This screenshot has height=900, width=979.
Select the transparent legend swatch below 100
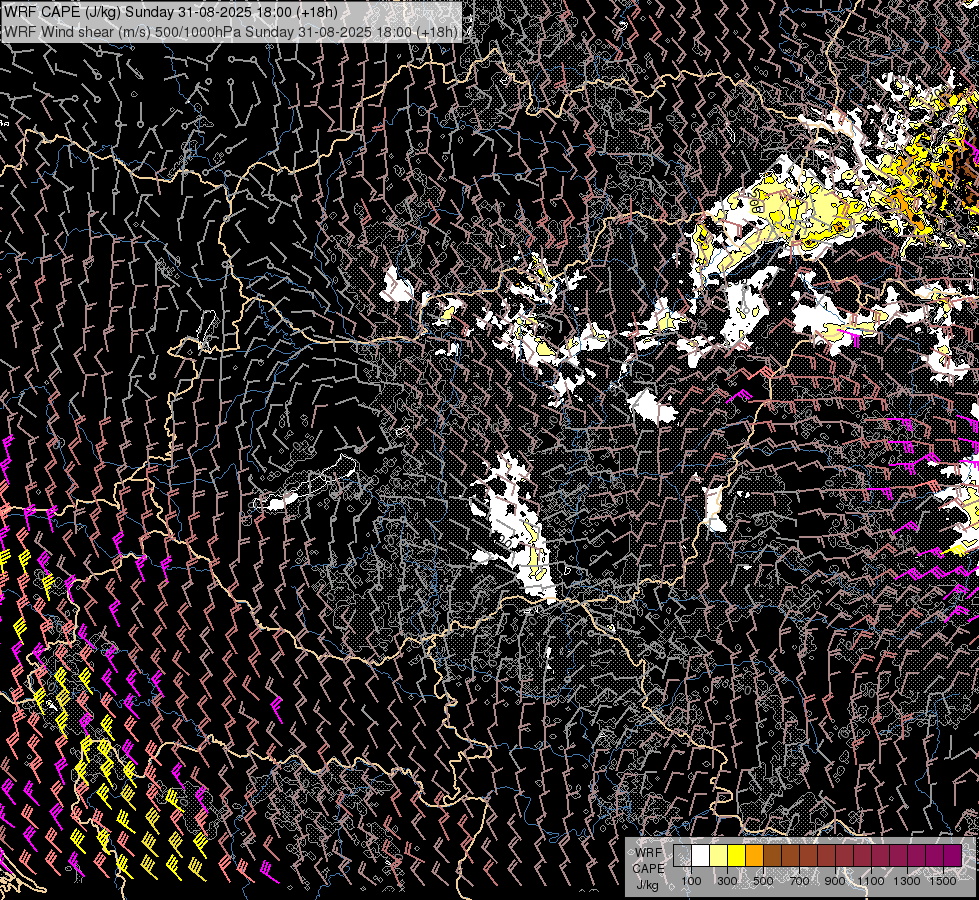point(682,855)
